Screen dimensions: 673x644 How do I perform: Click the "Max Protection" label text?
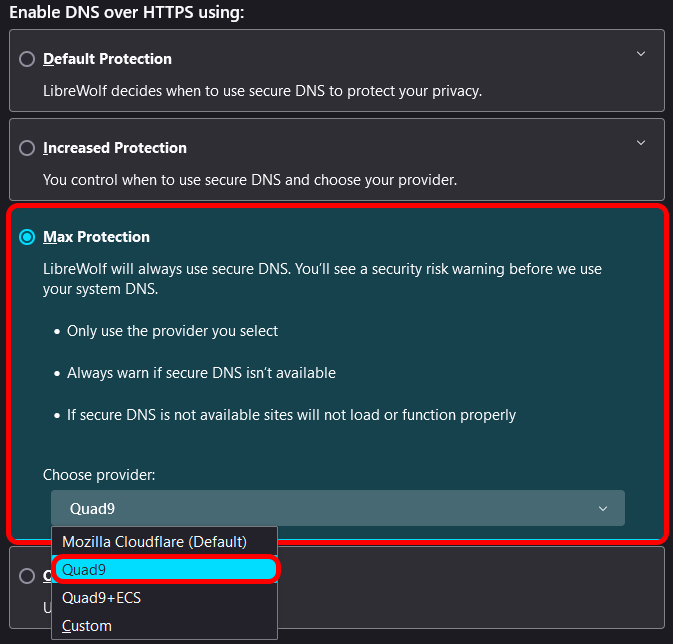point(96,237)
